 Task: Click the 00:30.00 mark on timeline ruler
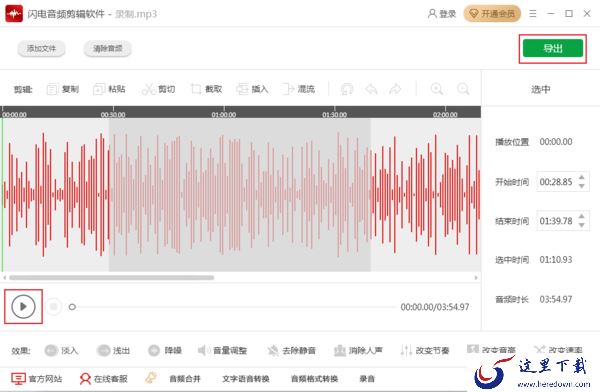pos(113,114)
